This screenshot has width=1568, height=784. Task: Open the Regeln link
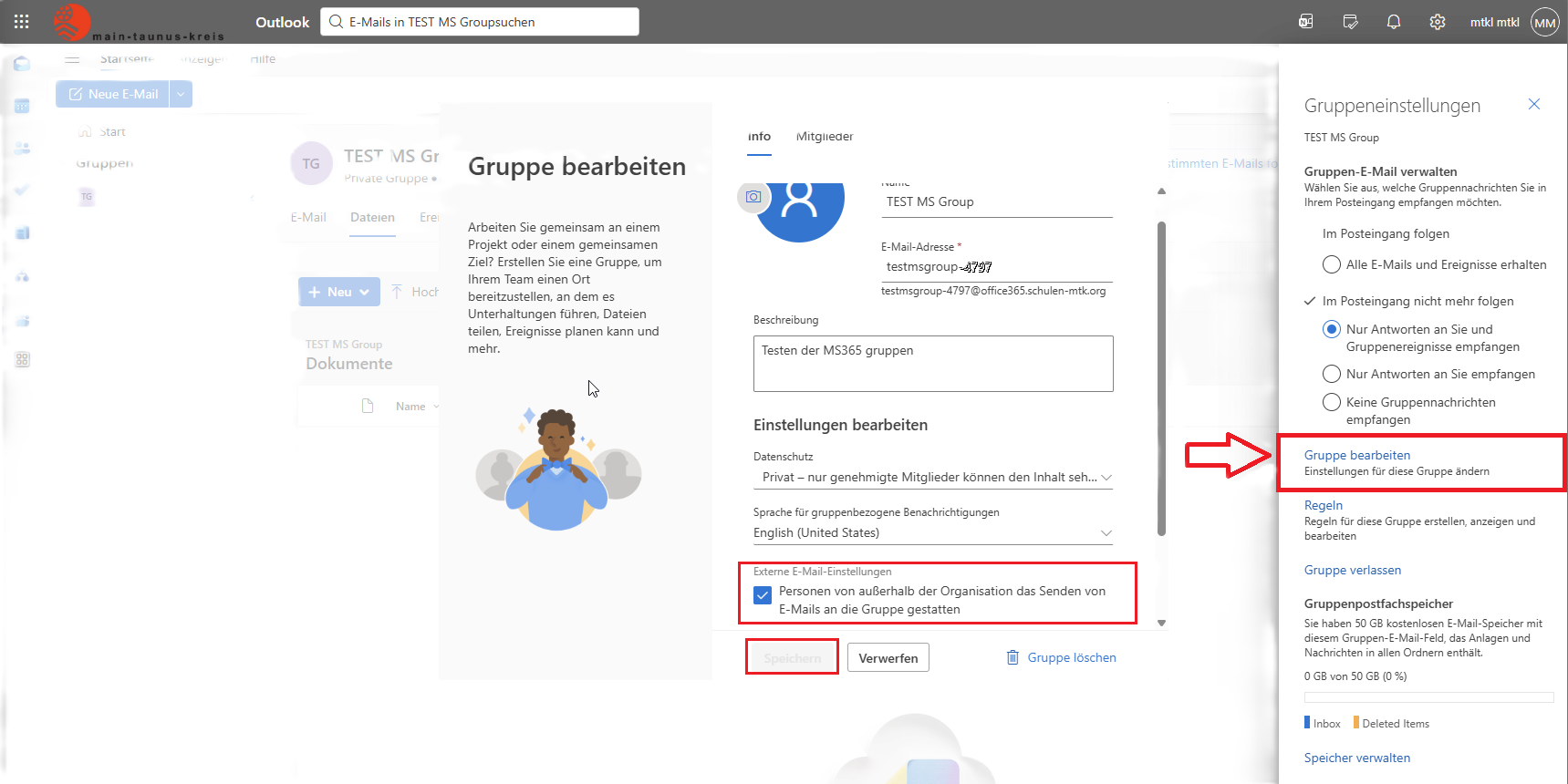point(1323,505)
